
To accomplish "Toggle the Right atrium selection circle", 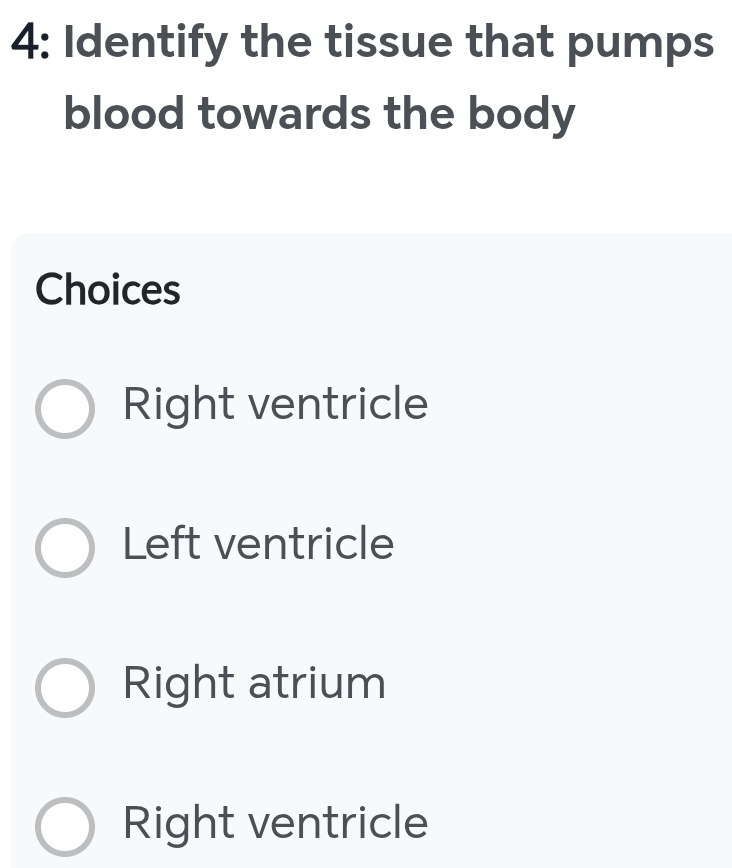I will [x=64, y=688].
